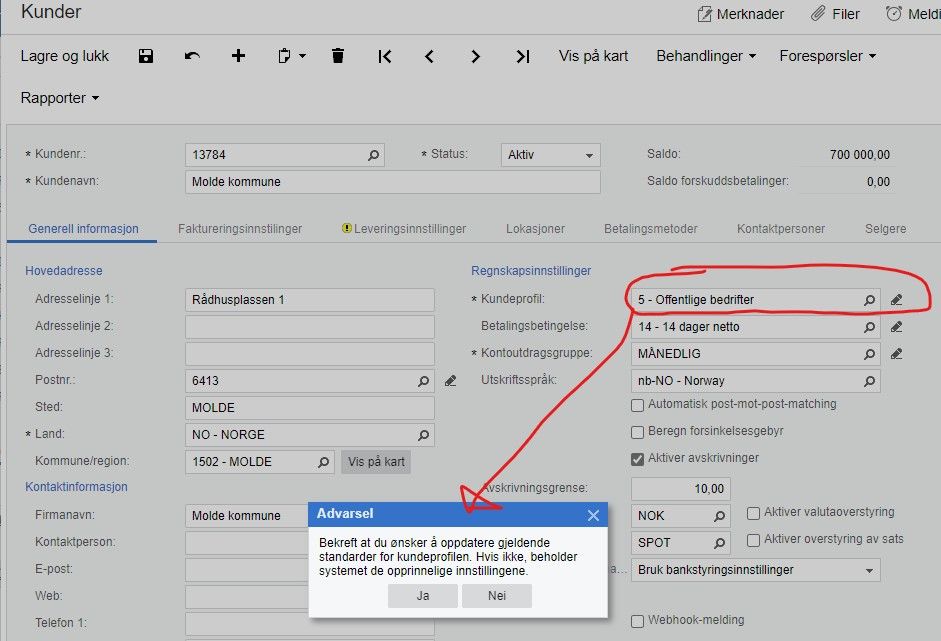Enable Aktiver valutaoverstyring checkbox
Viewport: 941px width, 641px height.
click(753, 513)
